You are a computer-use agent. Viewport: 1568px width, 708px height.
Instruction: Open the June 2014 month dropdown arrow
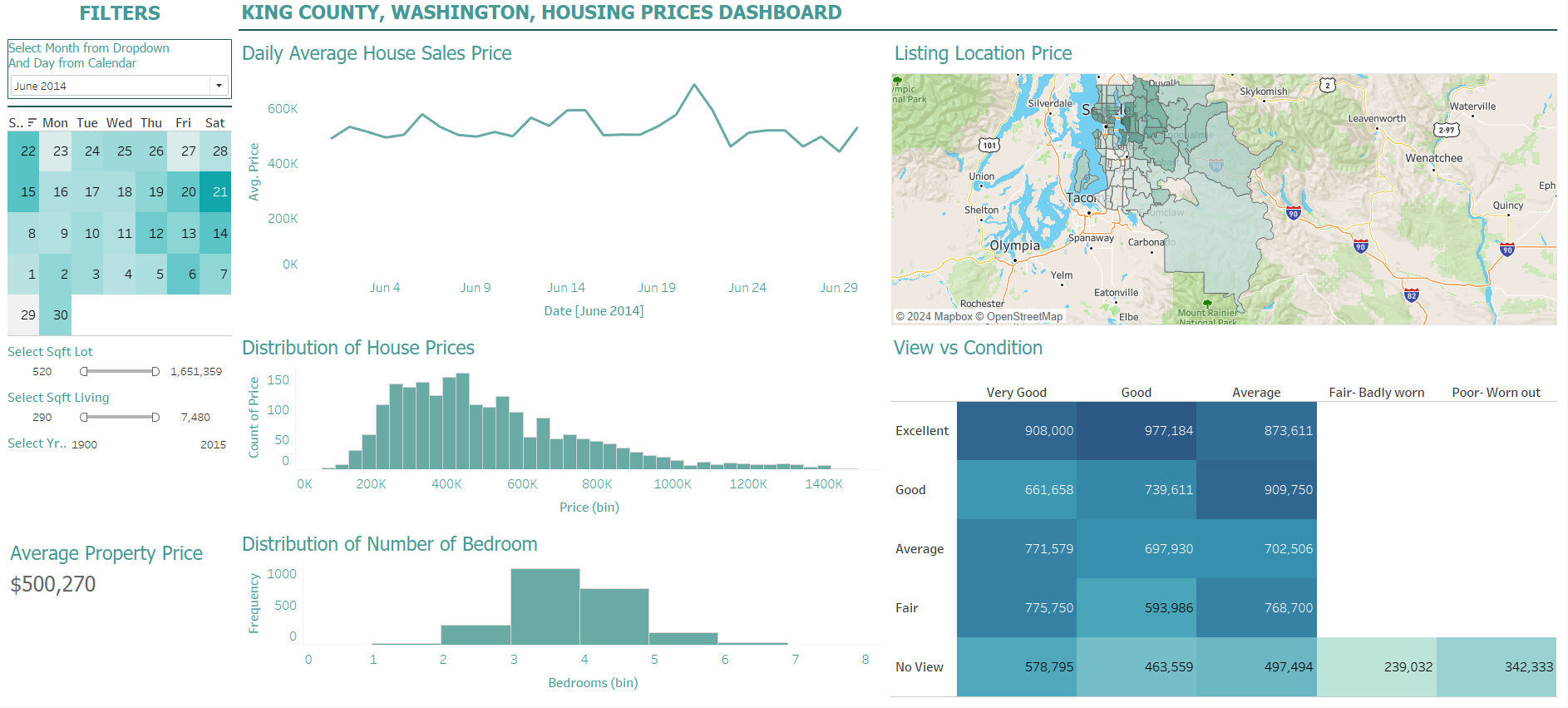pyautogui.click(x=219, y=86)
